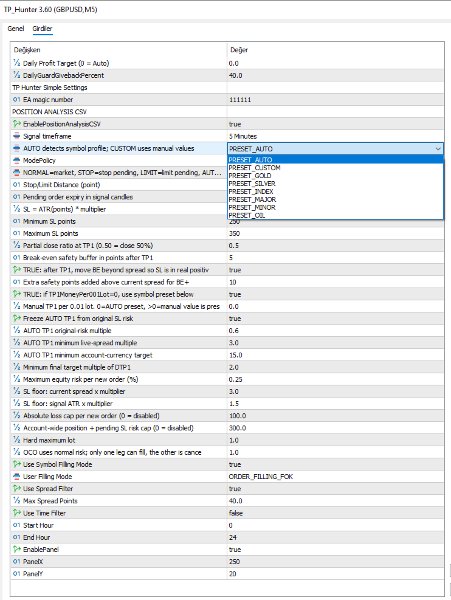
Task: Click the Use Spread Filter boolean icon
Action: (16, 489)
